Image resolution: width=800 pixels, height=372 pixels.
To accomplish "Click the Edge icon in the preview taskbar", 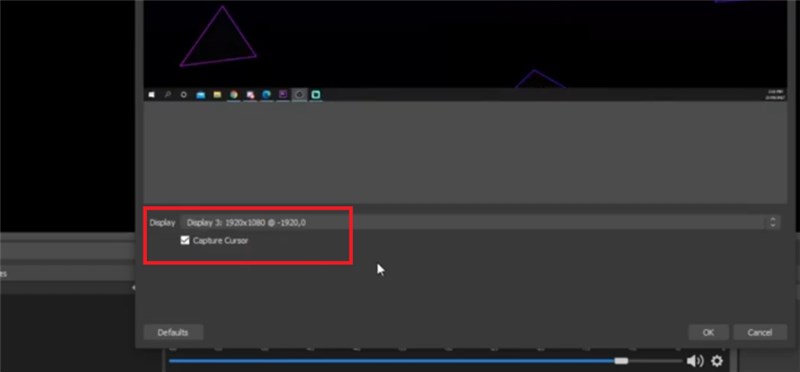I will (266, 94).
